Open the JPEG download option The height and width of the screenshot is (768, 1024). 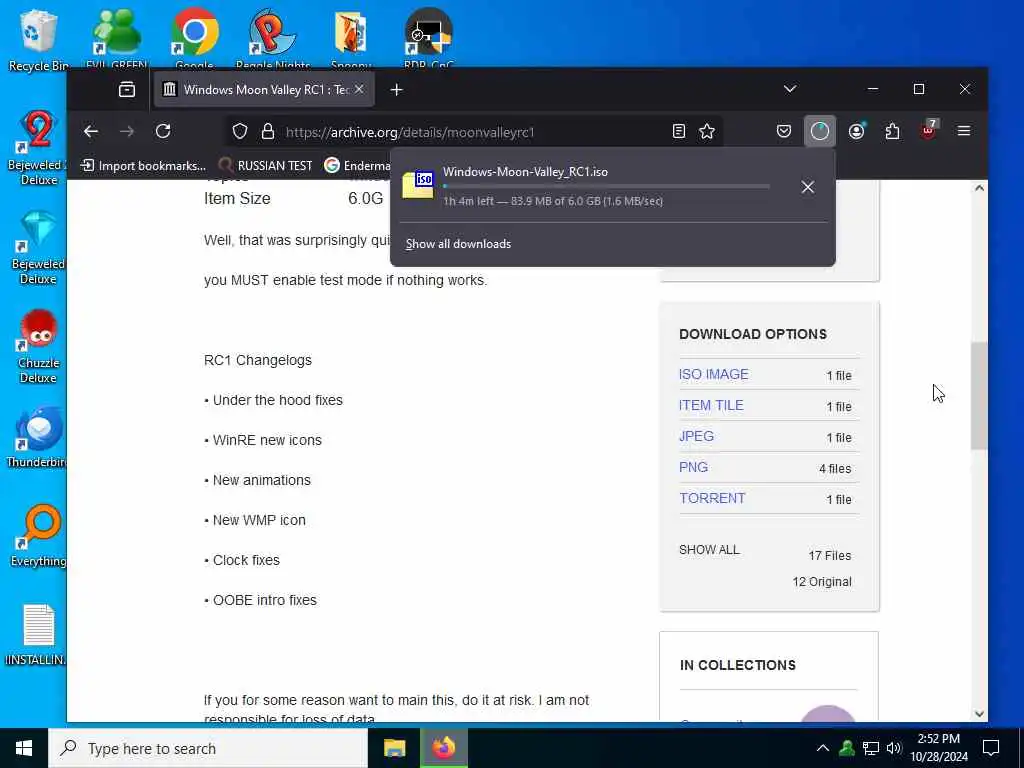[x=696, y=436]
